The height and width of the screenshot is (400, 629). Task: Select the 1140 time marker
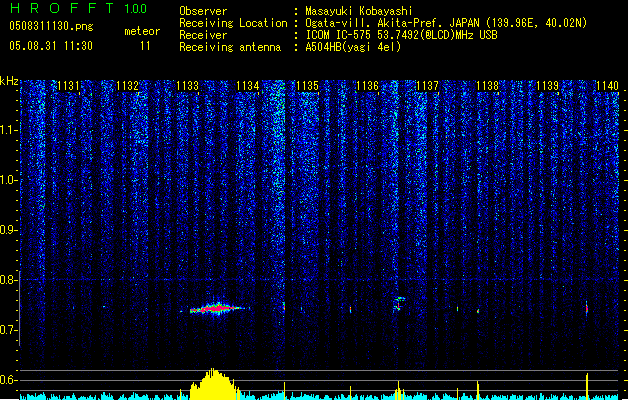[x=607, y=86]
